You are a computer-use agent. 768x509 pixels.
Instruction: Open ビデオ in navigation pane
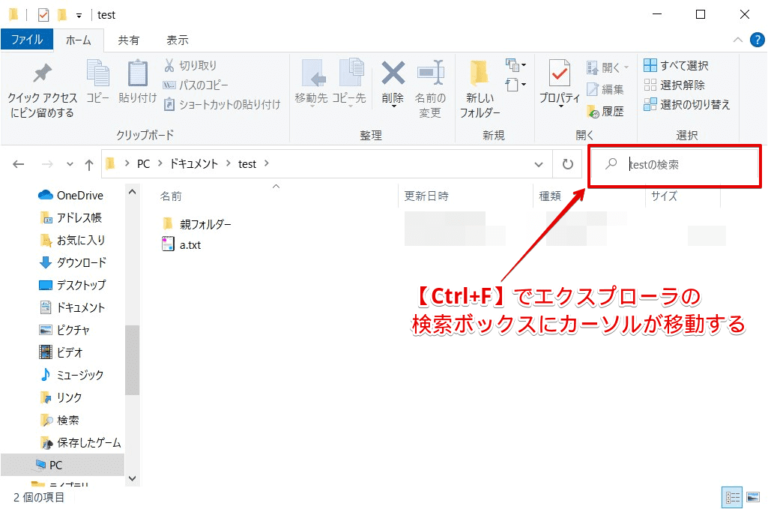61,352
